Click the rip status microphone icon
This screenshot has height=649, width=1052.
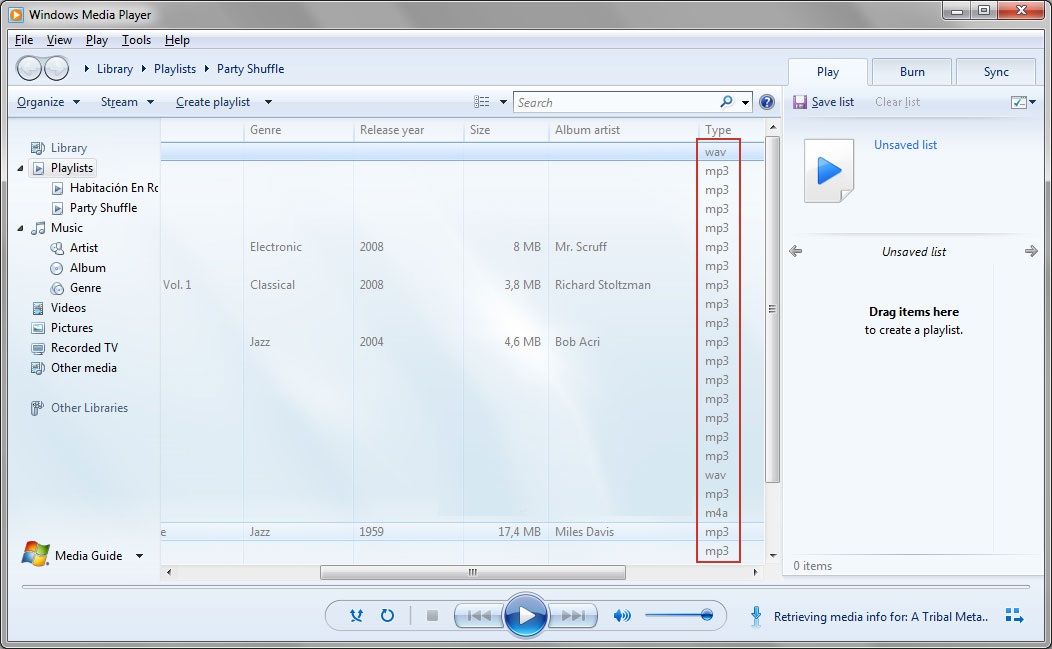tap(756, 616)
